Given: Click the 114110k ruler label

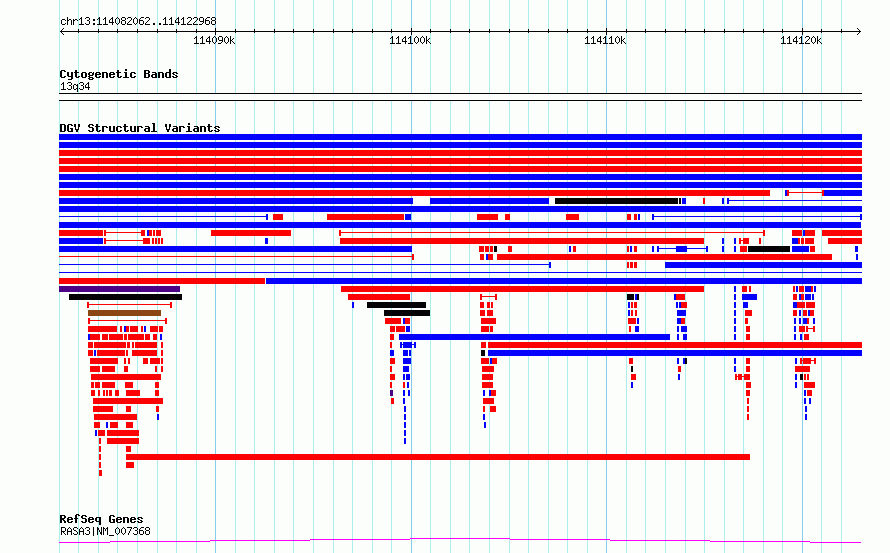Looking at the screenshot, I should pos(605,40).
